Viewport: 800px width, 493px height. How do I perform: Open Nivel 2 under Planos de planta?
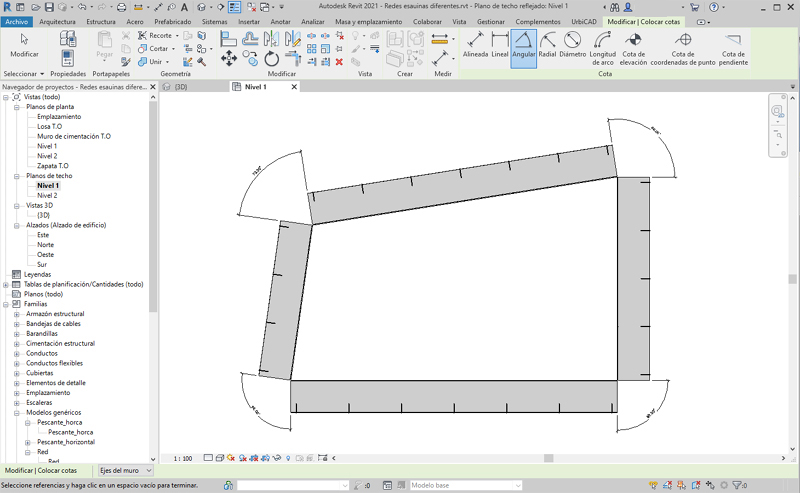coord(47,156)
